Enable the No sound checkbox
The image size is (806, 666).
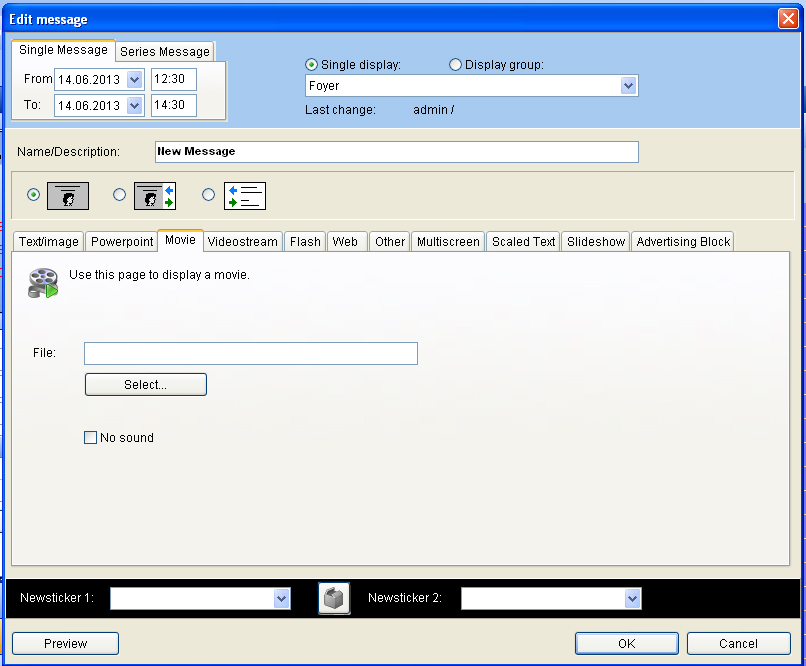click(91, 437)
